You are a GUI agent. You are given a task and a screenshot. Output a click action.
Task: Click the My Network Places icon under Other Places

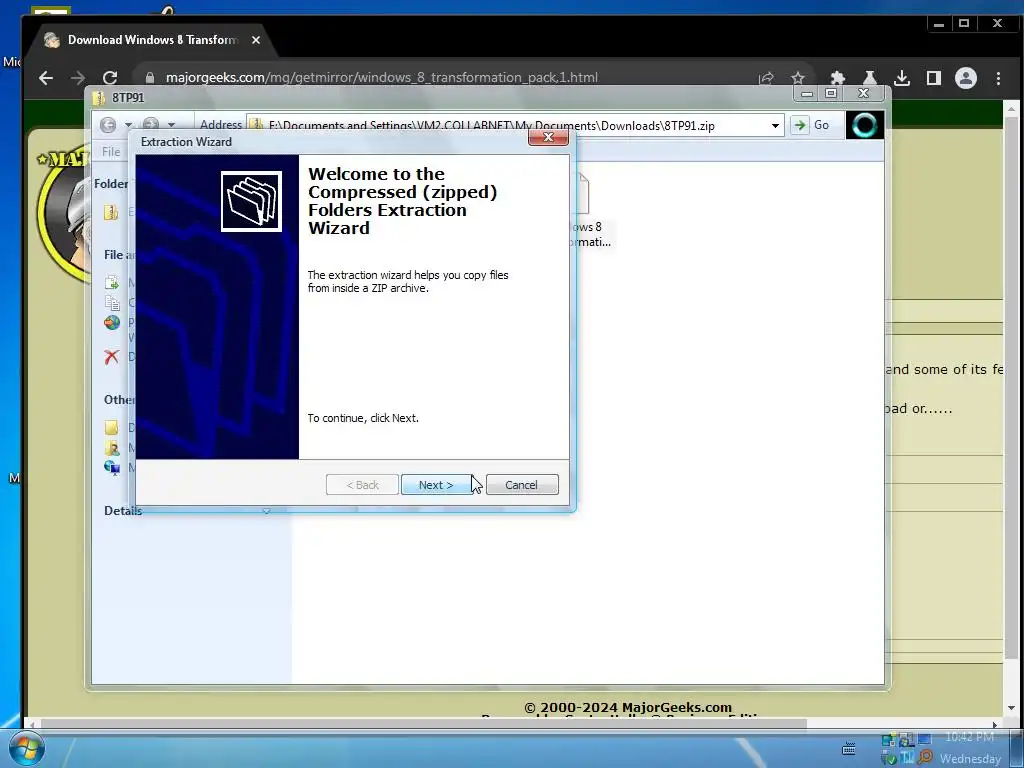pos(112,468)
